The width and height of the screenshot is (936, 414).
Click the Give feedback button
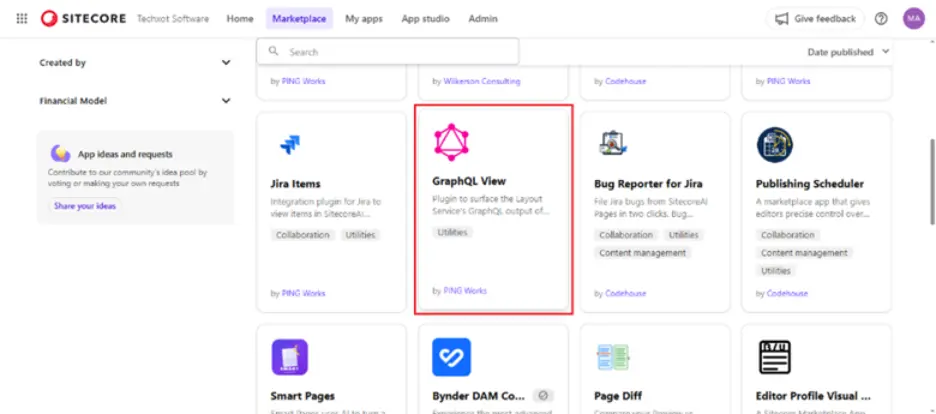pyautogui.click(x=815, y=18)
